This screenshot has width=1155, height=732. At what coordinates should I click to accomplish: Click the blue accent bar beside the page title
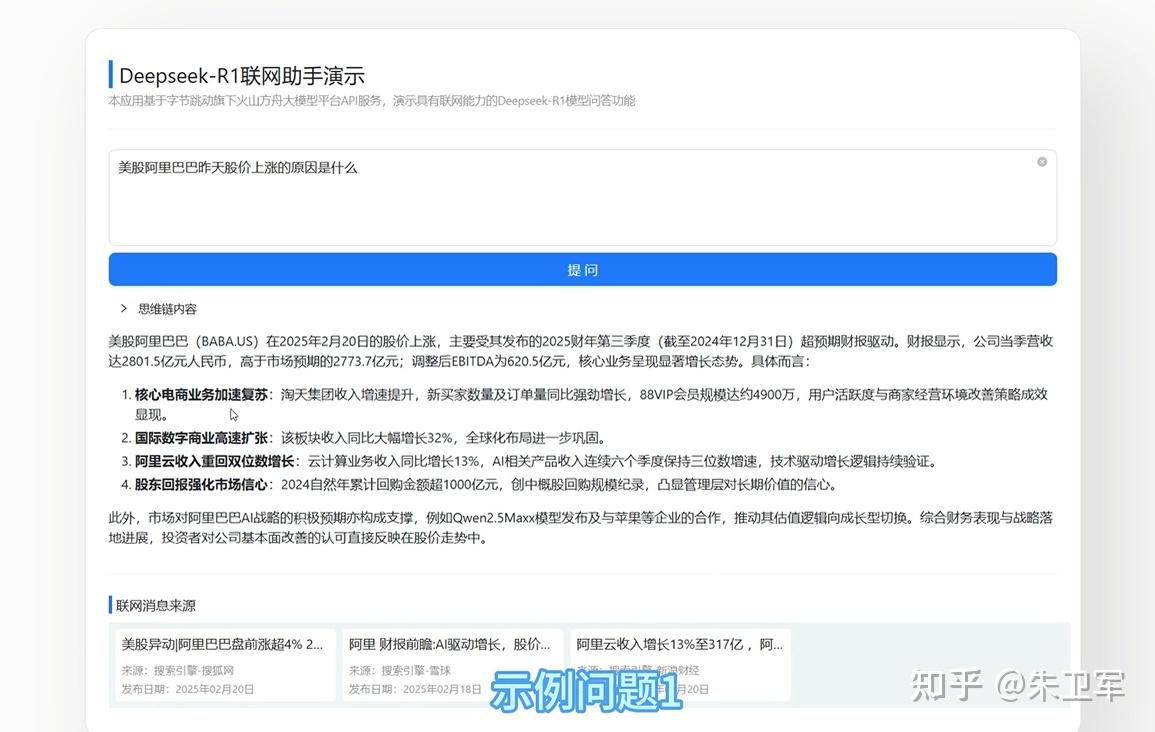pos(110,74)
